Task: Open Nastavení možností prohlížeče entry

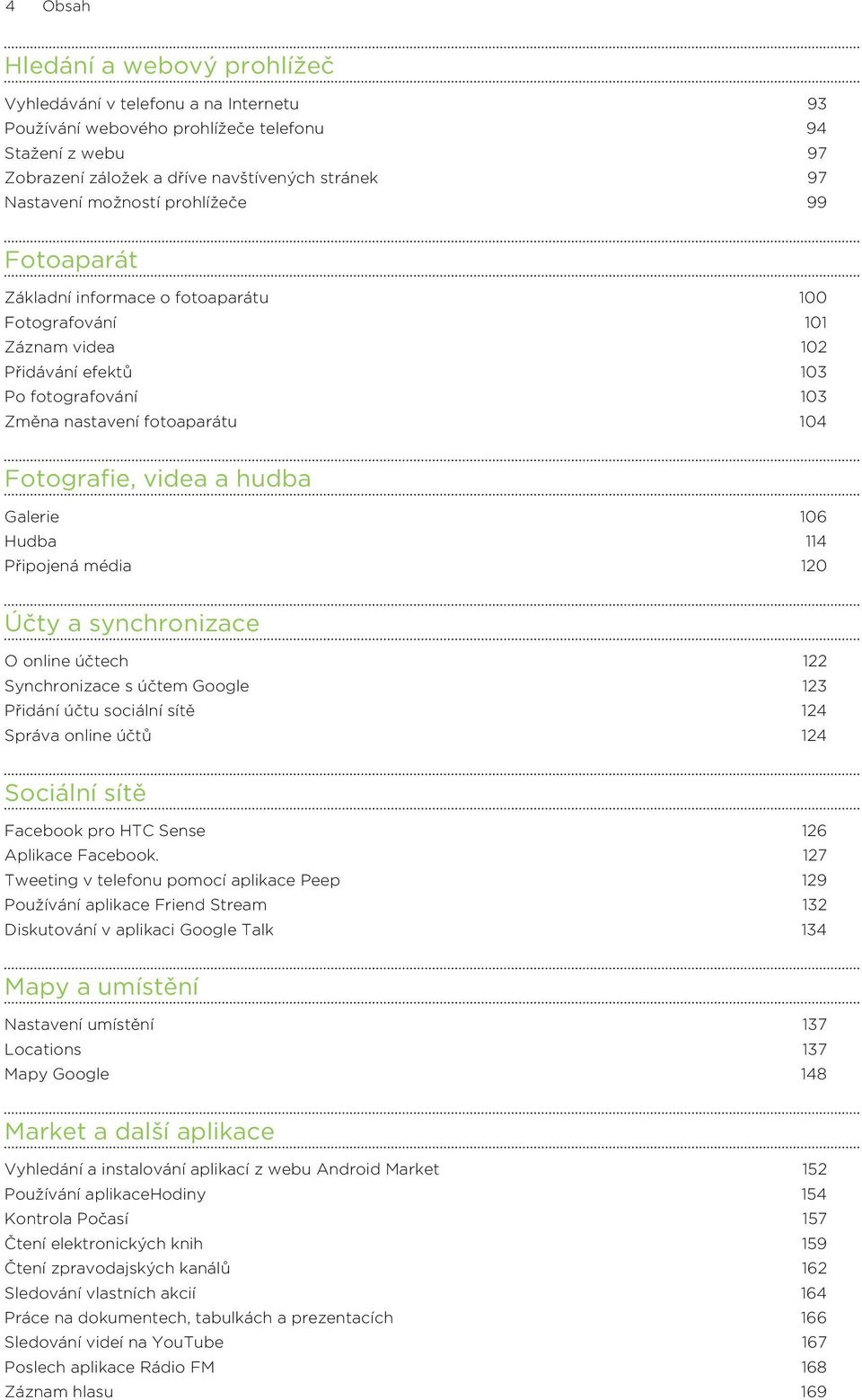Action: point(126,203)
